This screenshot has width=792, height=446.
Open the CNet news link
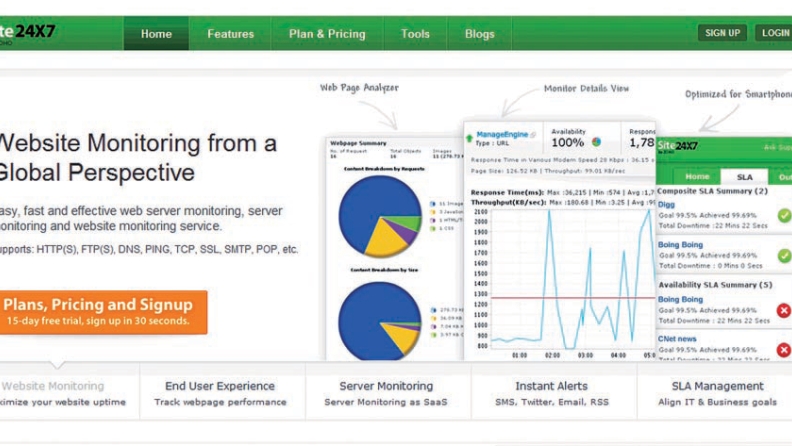[x=677, y=338]
